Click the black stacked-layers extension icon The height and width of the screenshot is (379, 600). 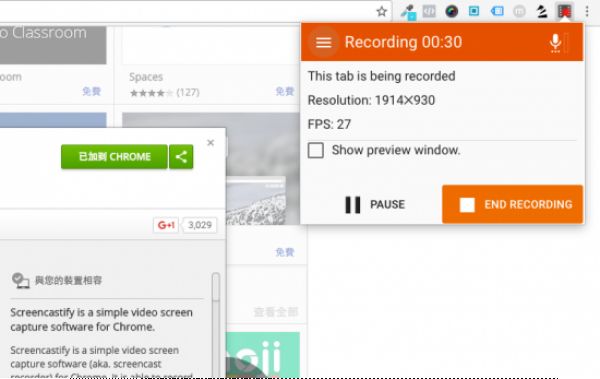point(541,12)
